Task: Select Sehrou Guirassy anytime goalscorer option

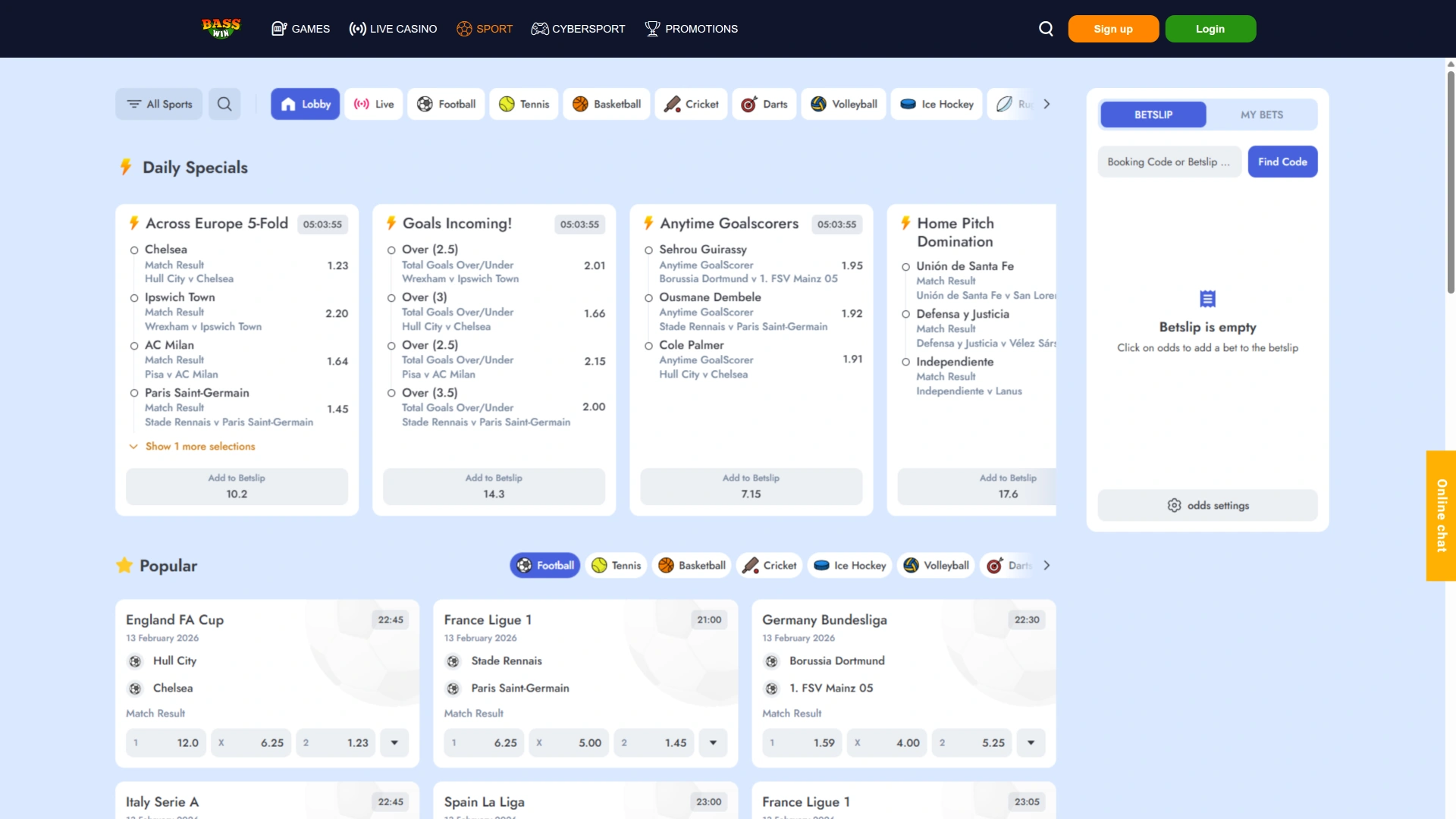Action: pos(648,250)
